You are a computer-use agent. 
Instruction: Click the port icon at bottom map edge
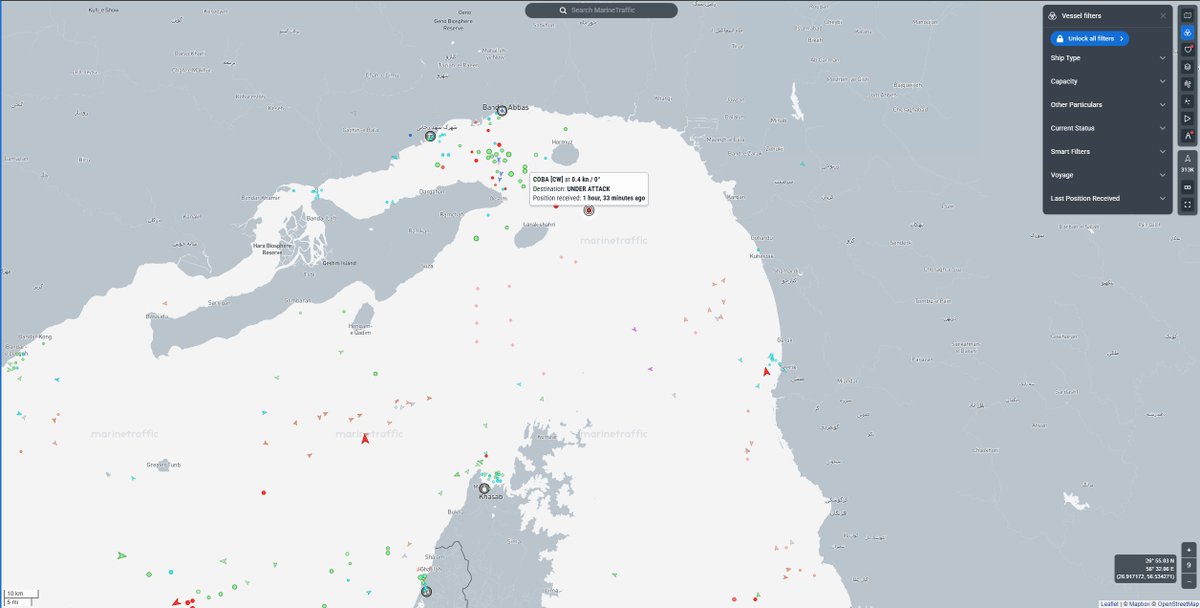(x=426, y=592)
